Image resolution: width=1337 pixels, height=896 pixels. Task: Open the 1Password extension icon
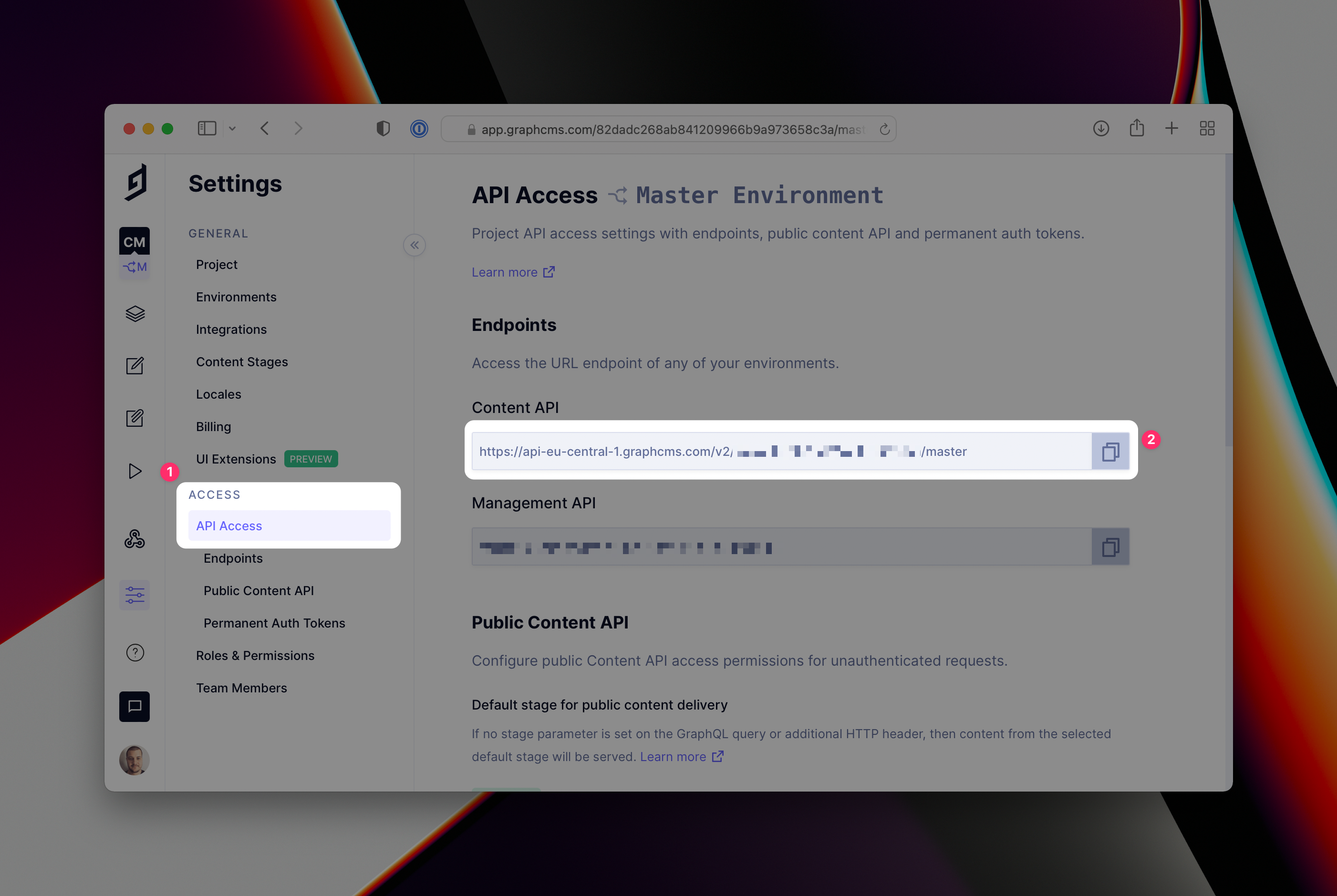click(419, 129)
